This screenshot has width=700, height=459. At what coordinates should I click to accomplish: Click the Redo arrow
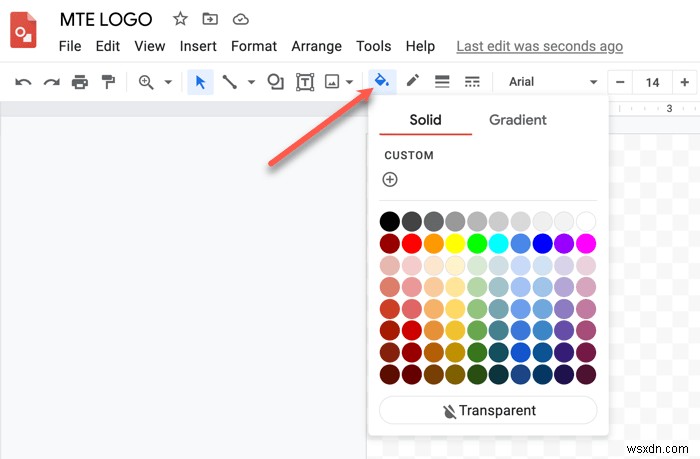coord(51,82)
